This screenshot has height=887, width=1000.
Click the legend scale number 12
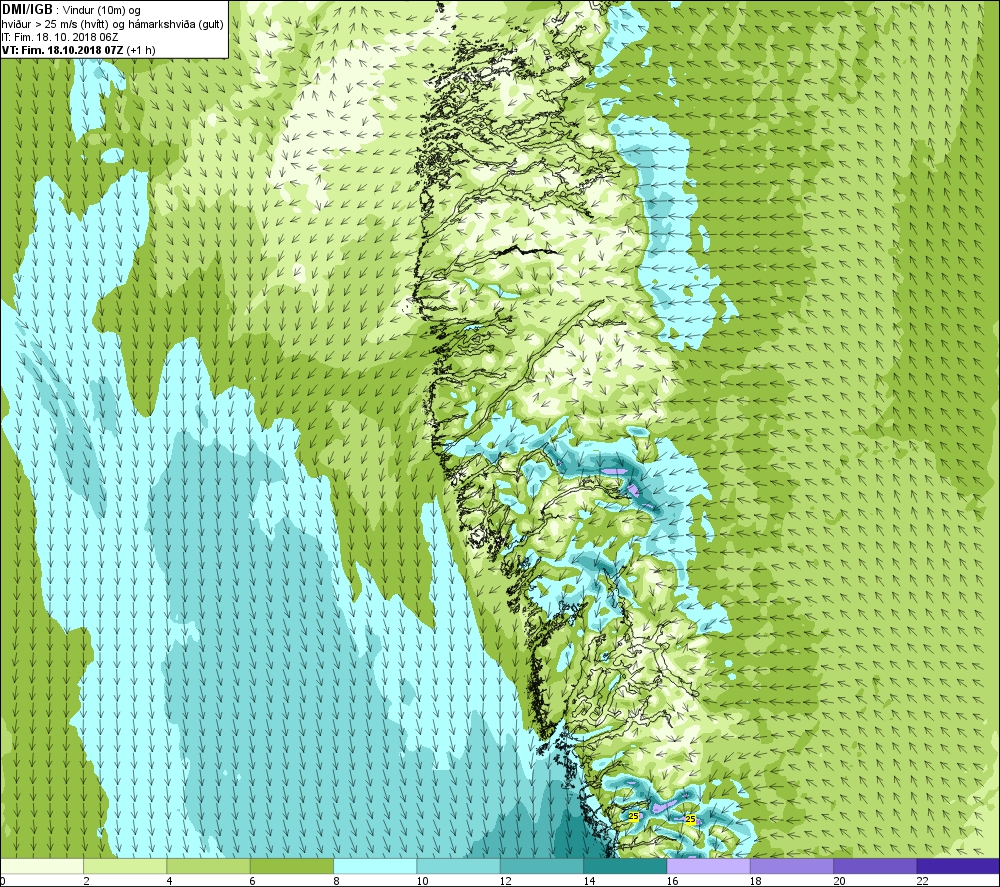[x=506, y=881]
